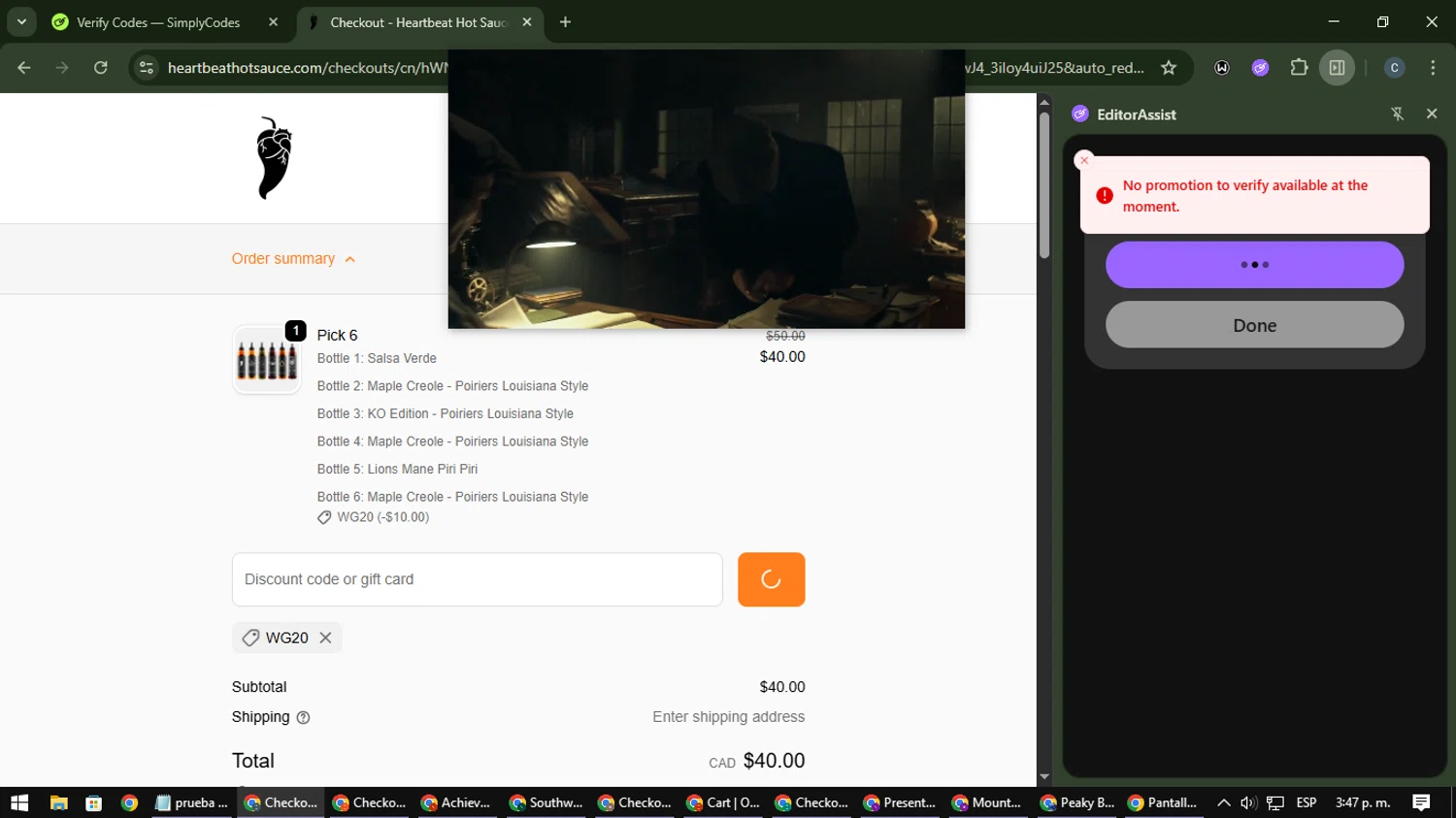Go forward in browser history
The width and height of the screenshot is (1456, 818).
point(62,67)
